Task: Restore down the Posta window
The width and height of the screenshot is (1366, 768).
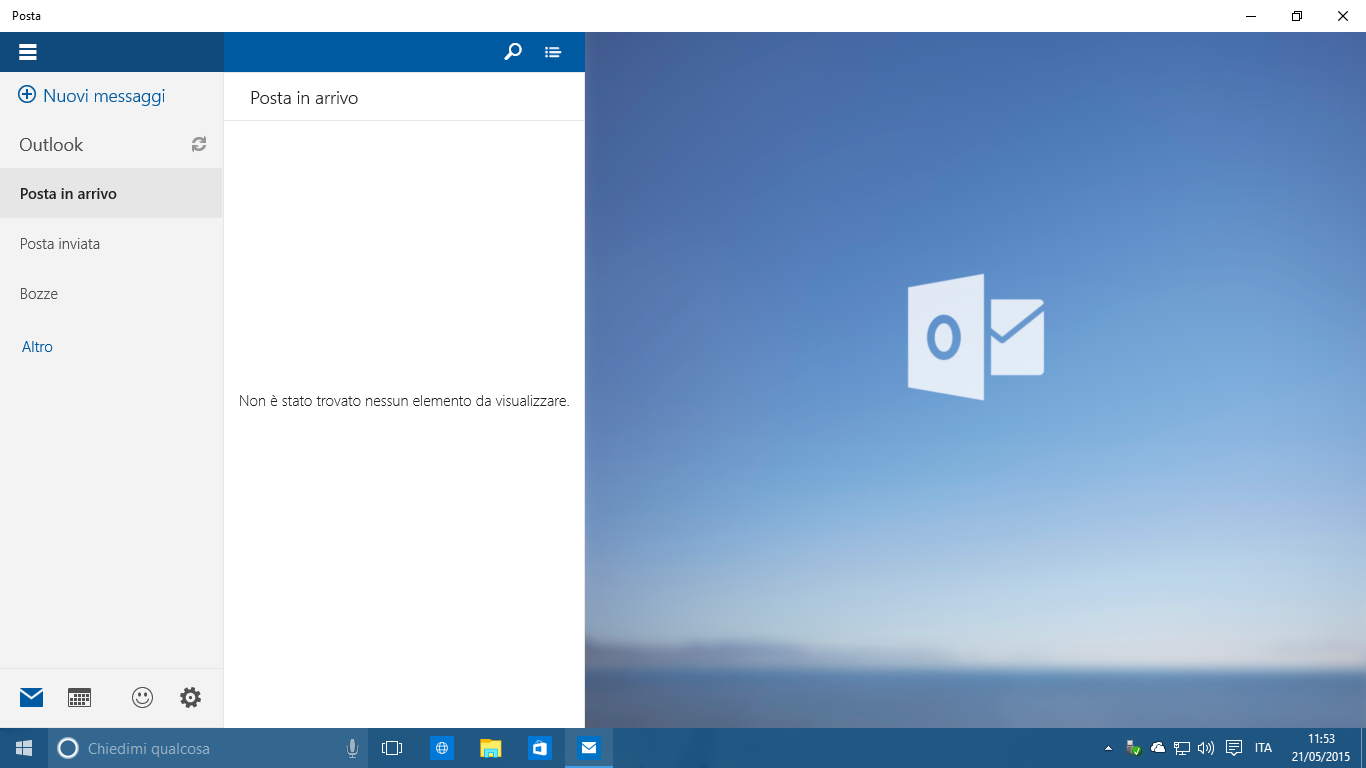Action: pos(1297,16)
